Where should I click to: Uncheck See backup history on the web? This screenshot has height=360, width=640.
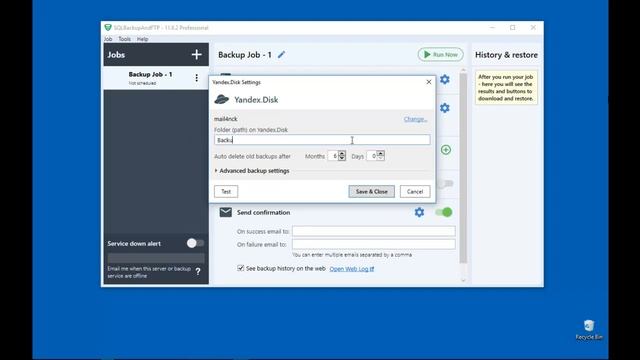[x=240, y=268]
